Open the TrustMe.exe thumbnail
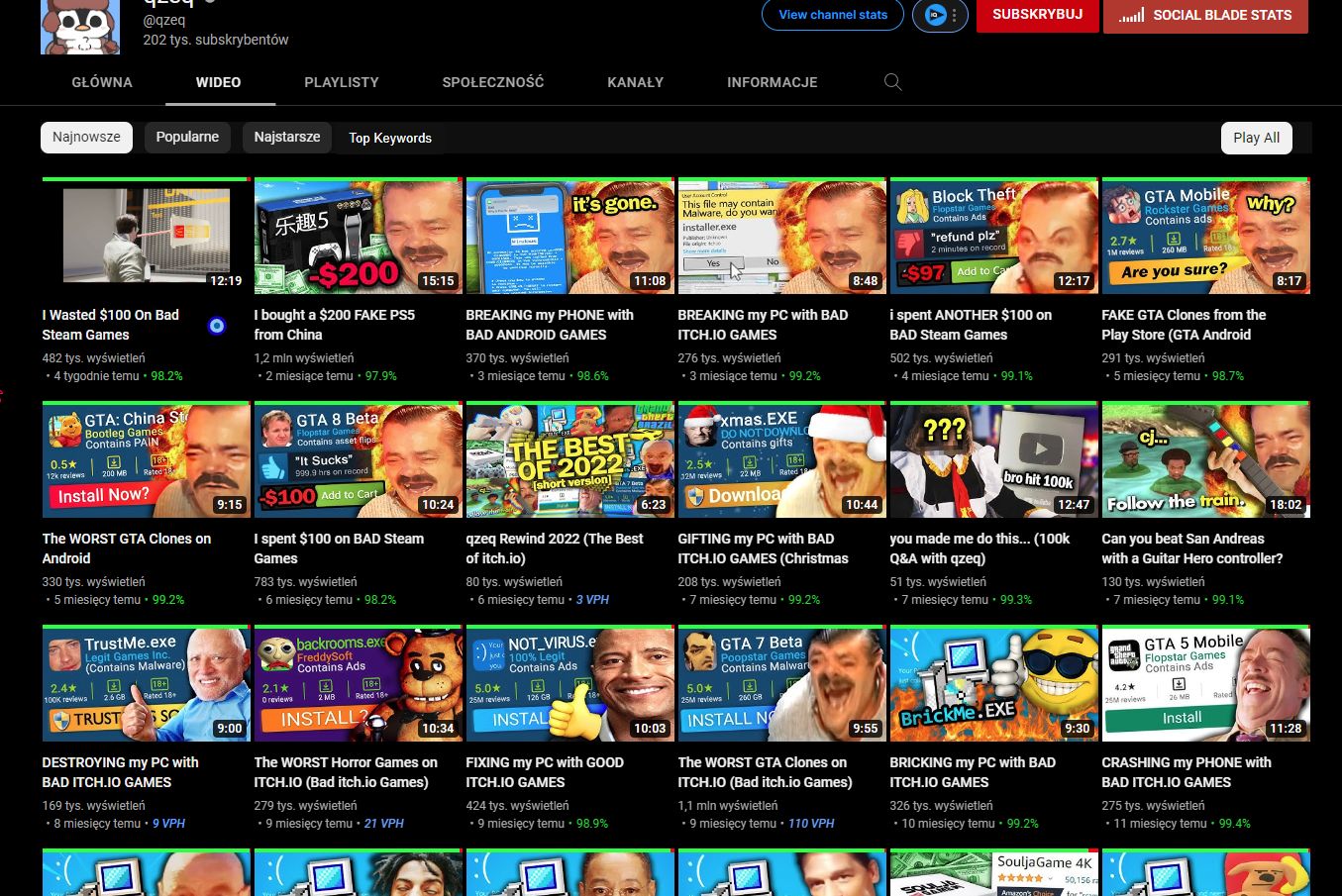1342x896 pixels. (x=146, y=683)
